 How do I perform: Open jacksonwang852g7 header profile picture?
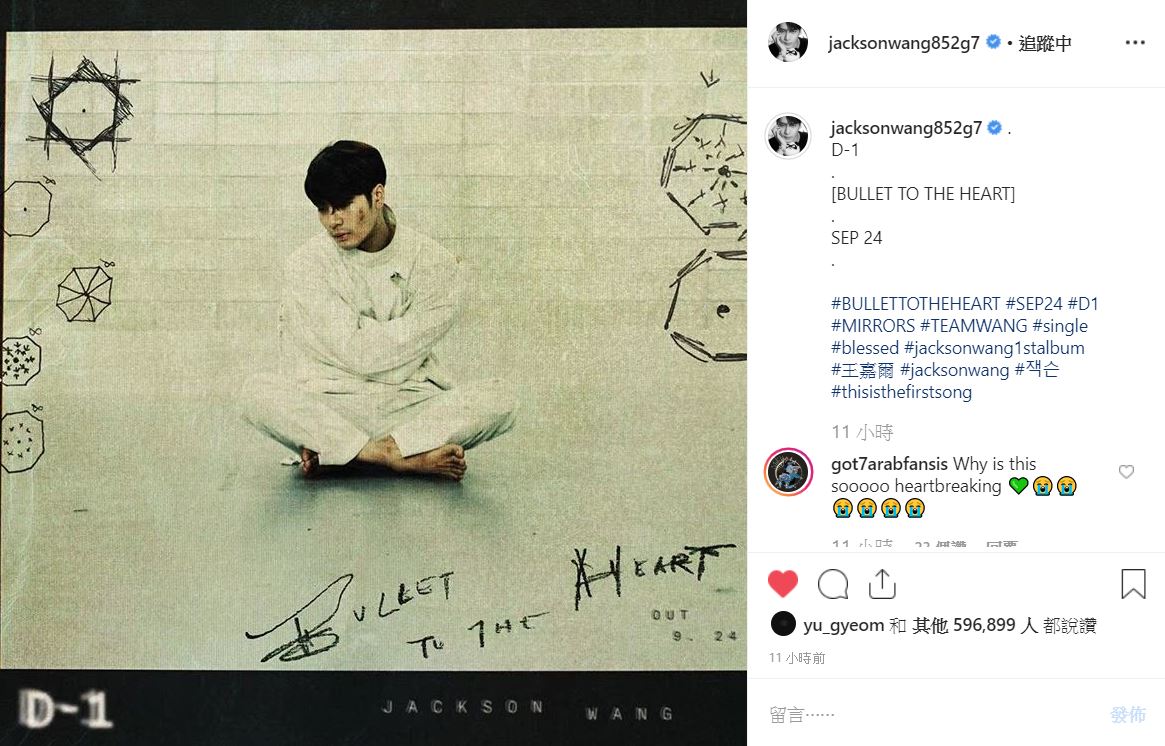[x=788, y=42]
